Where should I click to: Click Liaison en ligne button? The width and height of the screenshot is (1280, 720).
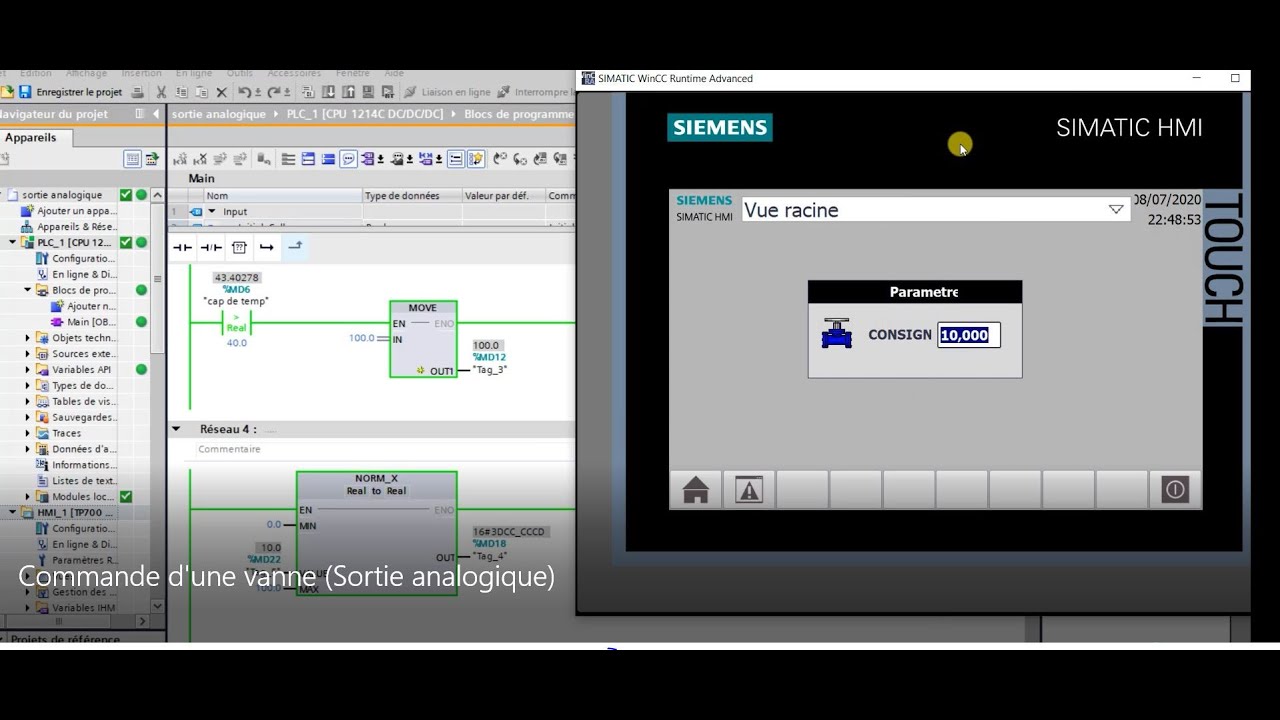point(446,92)
